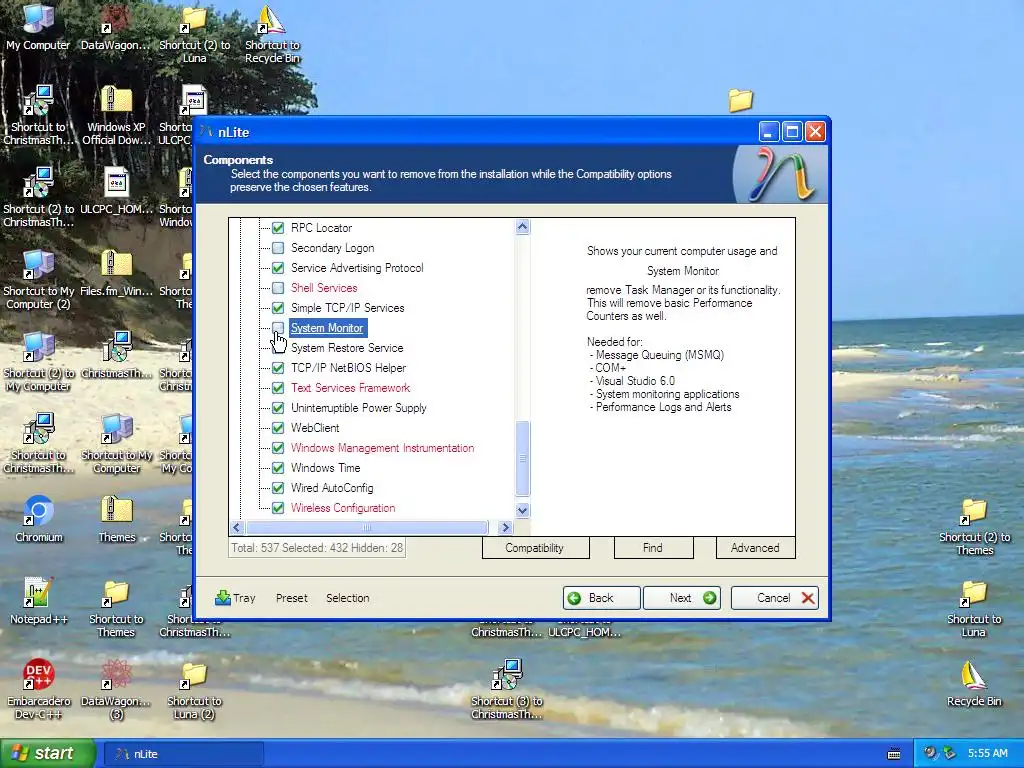The image size is (1024, 768).
Task: Select Wired AutoConfig row
Action: [x=332, y=488]
